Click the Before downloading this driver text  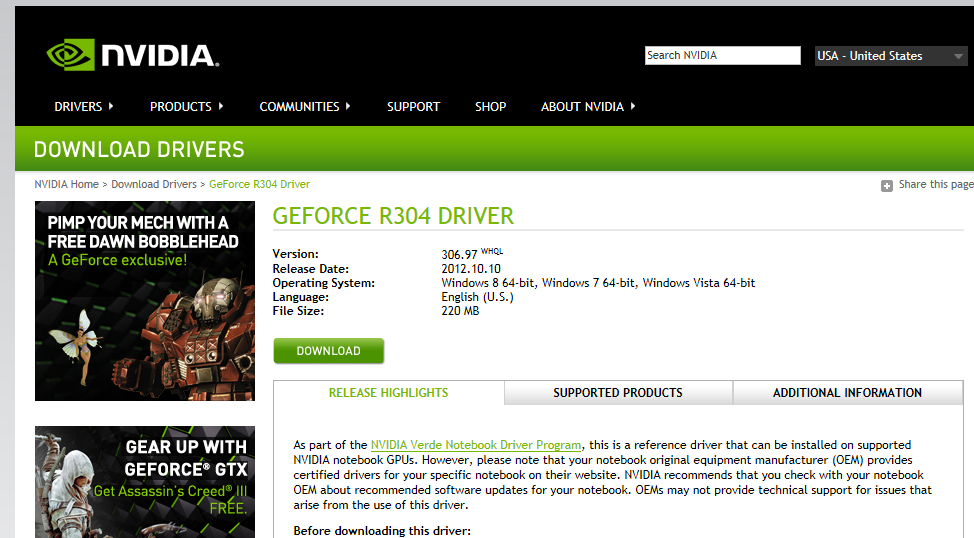(382, 531)
